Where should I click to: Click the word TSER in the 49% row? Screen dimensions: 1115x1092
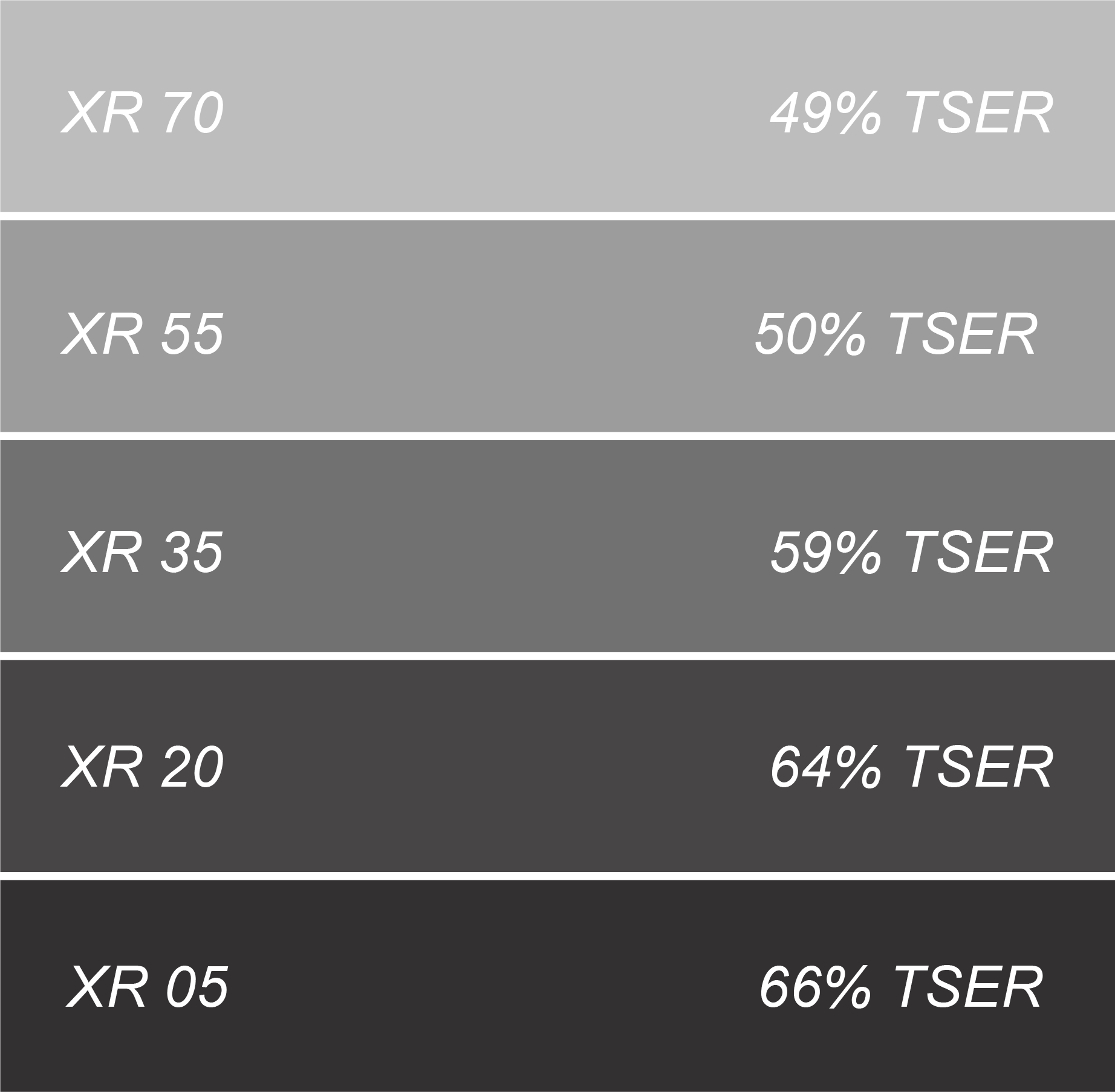[979, 113]
